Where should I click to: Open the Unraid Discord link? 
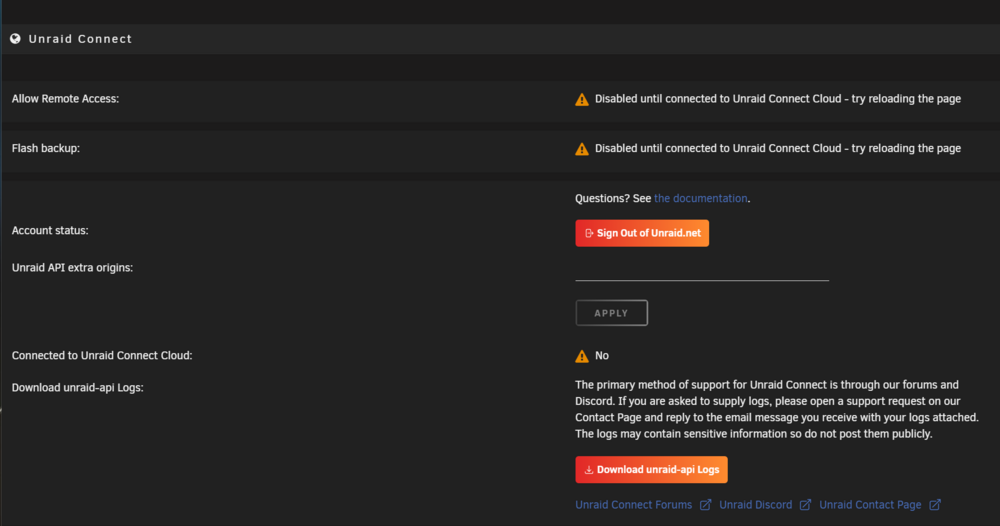pyautogui.click(x=755, y=505)
